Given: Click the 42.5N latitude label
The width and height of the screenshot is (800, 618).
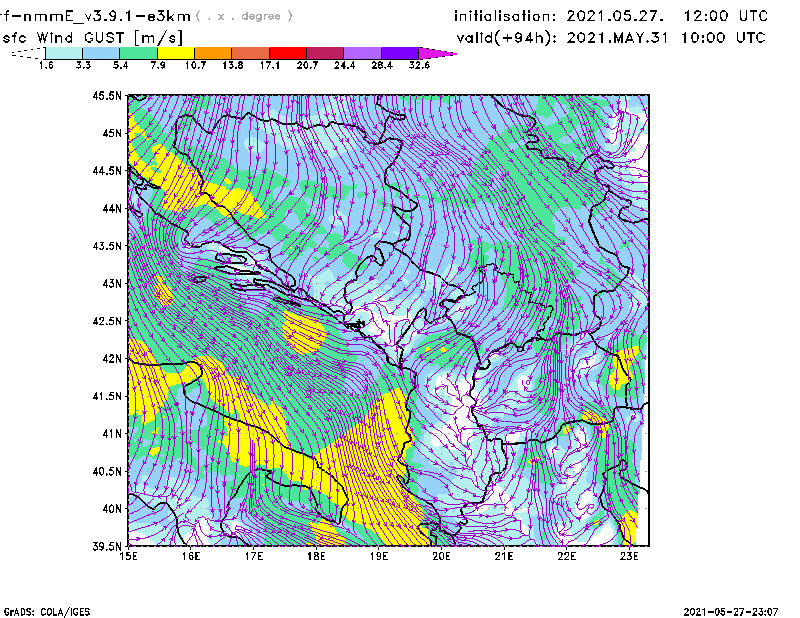Looking at the screenshot, I should coord(107,321).
